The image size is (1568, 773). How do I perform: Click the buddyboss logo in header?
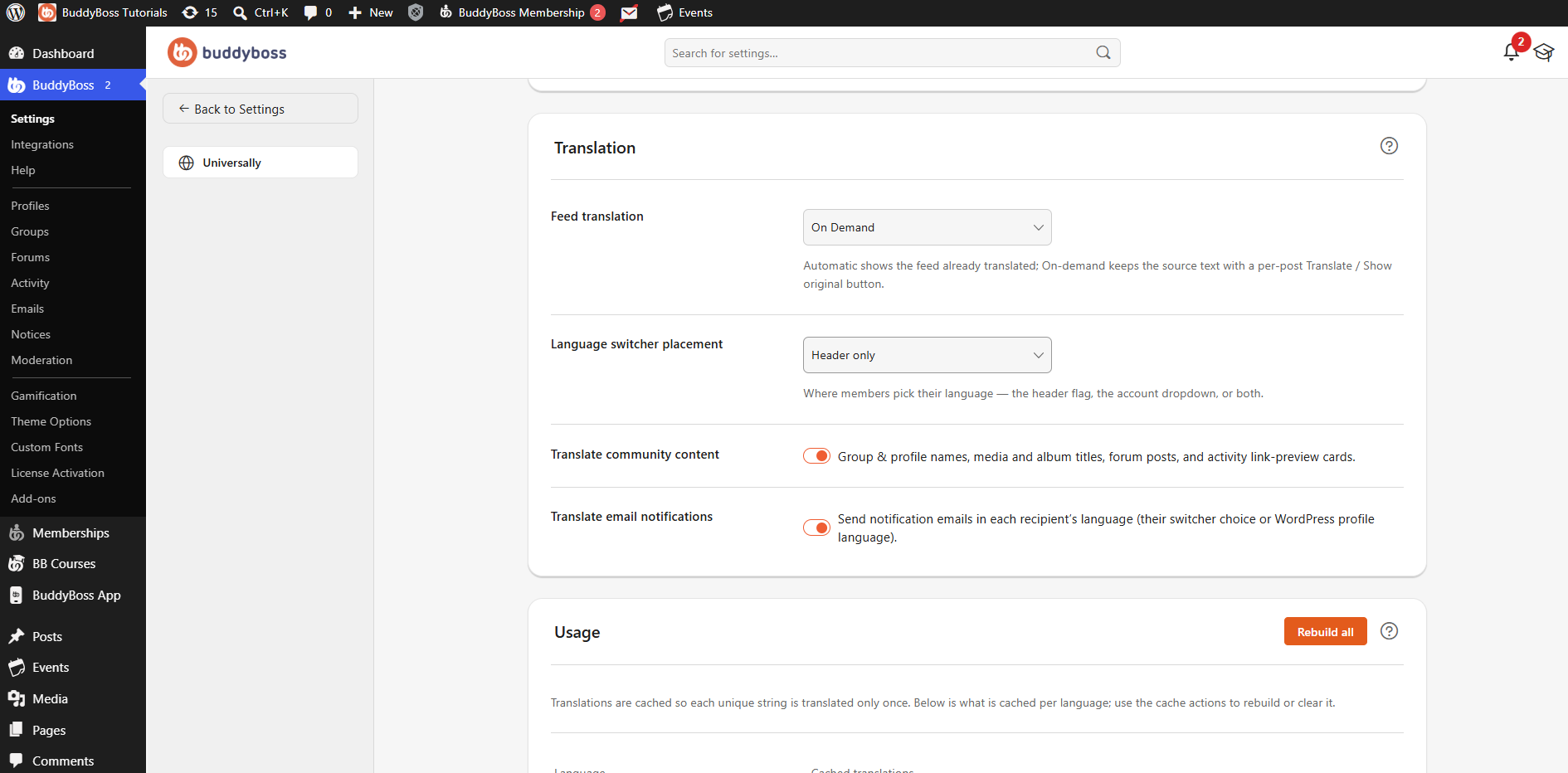point(227,52)
